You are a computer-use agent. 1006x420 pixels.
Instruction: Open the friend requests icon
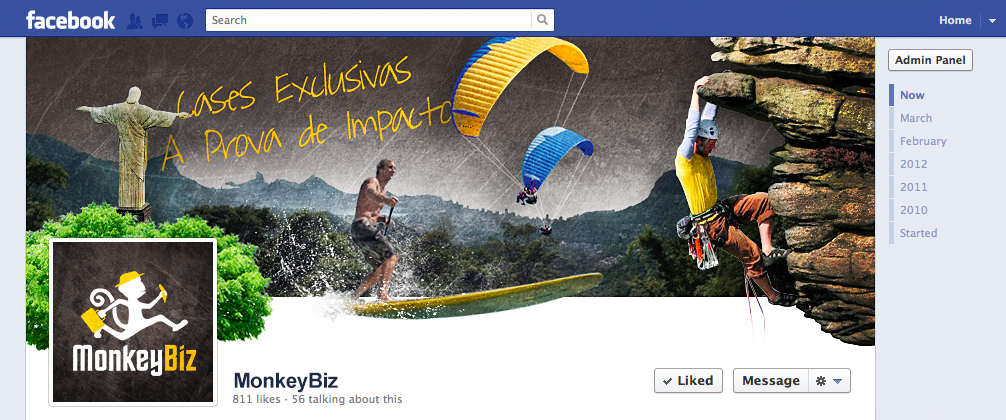[x=135, y=21]
